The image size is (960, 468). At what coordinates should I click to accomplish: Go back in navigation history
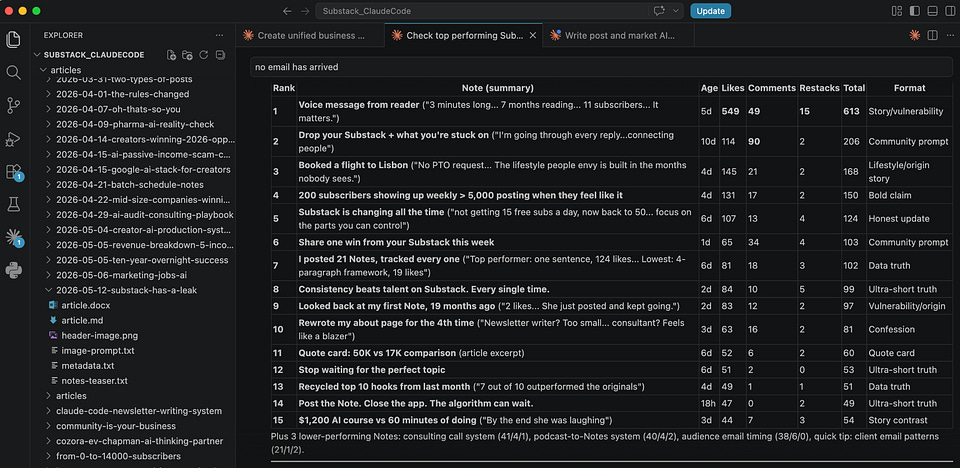287,11
